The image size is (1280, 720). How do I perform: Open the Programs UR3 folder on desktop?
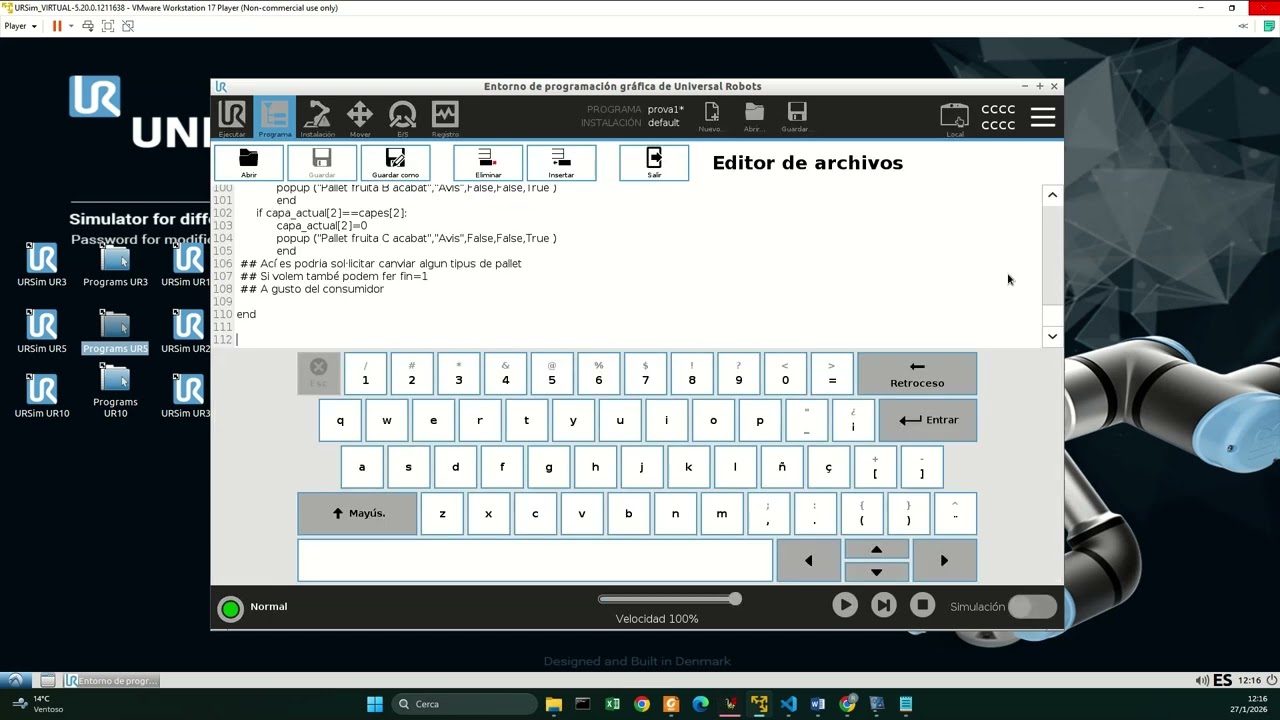115,265
